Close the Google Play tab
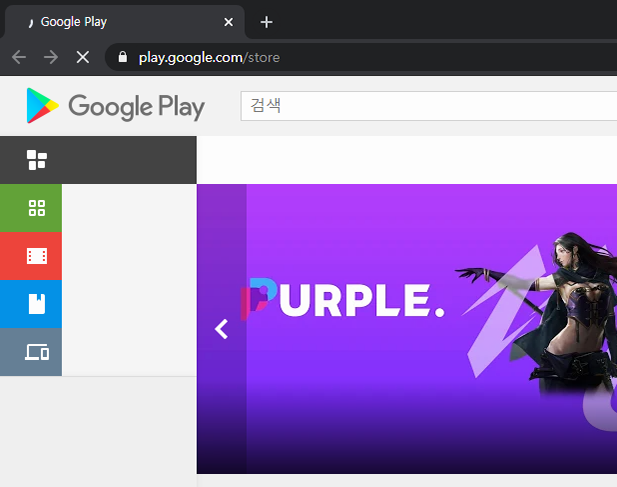Image resolution: width=617 pixels, height=487 pixels. (228, 22)
